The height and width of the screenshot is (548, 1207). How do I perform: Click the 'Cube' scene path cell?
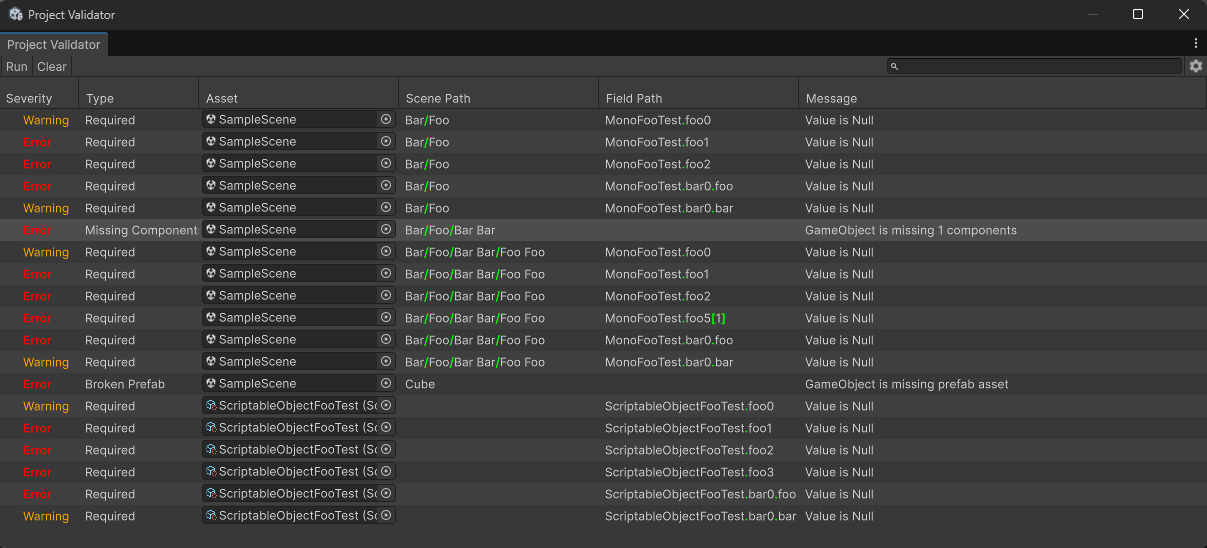click(420, 384)
